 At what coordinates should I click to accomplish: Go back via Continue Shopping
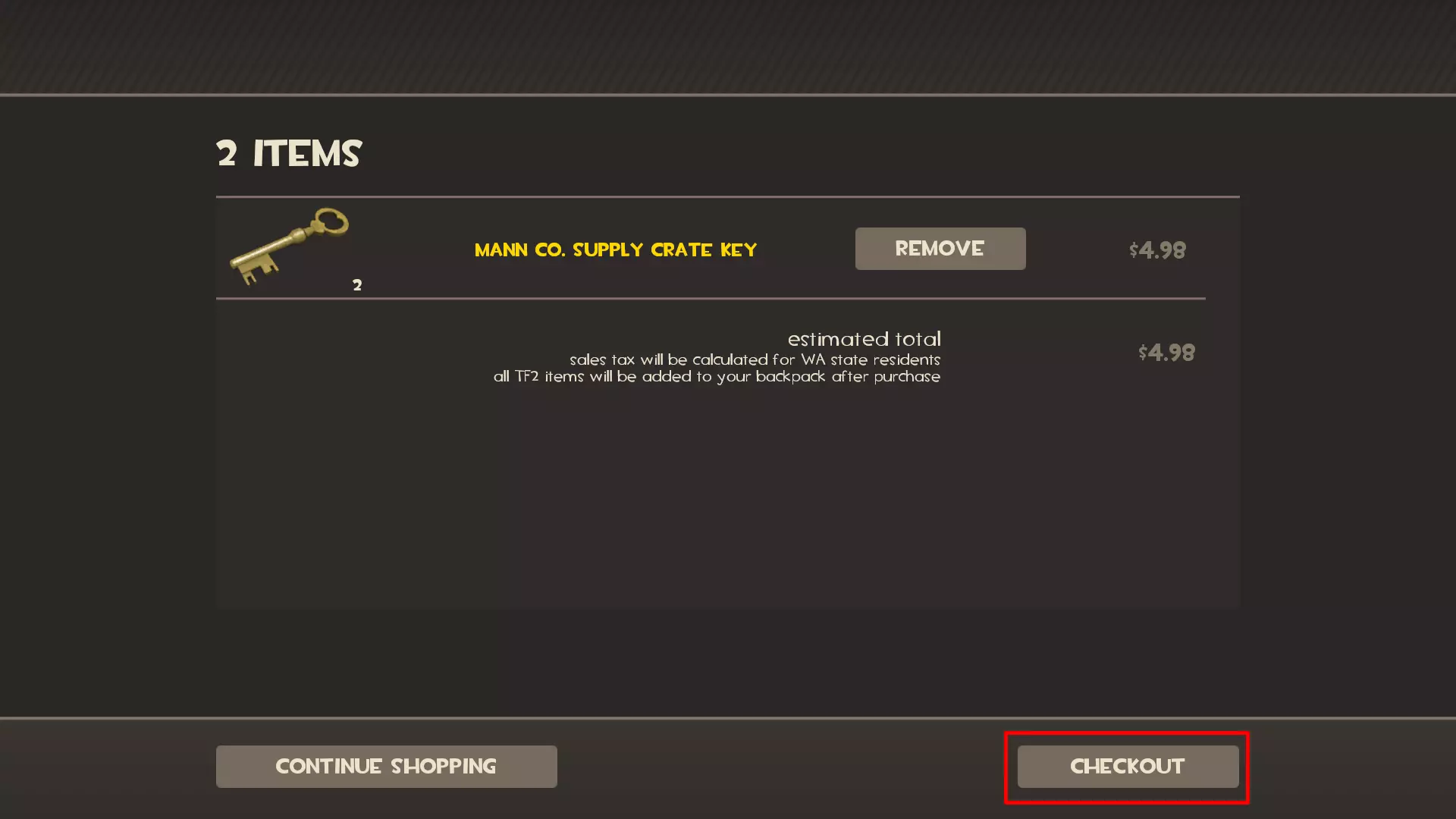(x=387, y=767)
